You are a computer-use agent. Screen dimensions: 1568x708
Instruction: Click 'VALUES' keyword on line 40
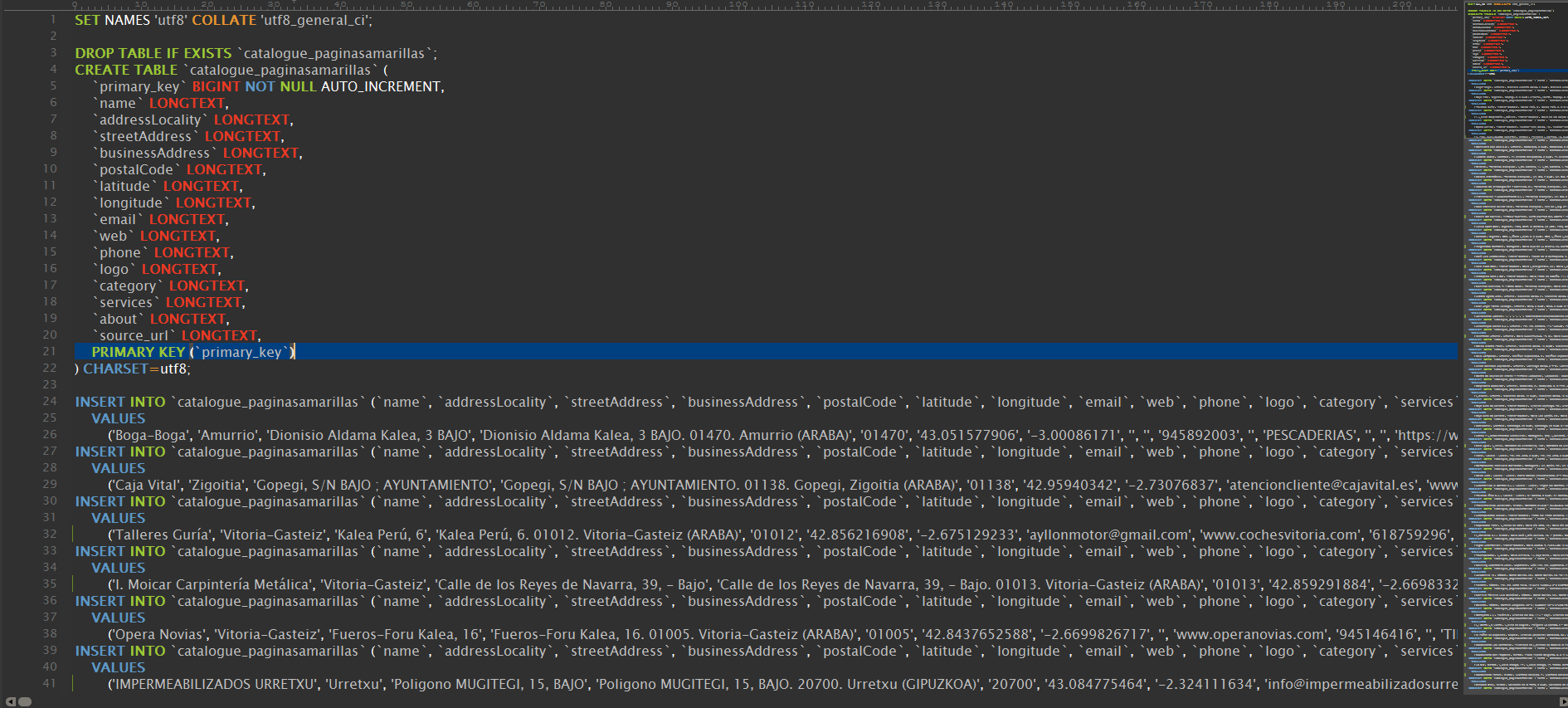118,667
